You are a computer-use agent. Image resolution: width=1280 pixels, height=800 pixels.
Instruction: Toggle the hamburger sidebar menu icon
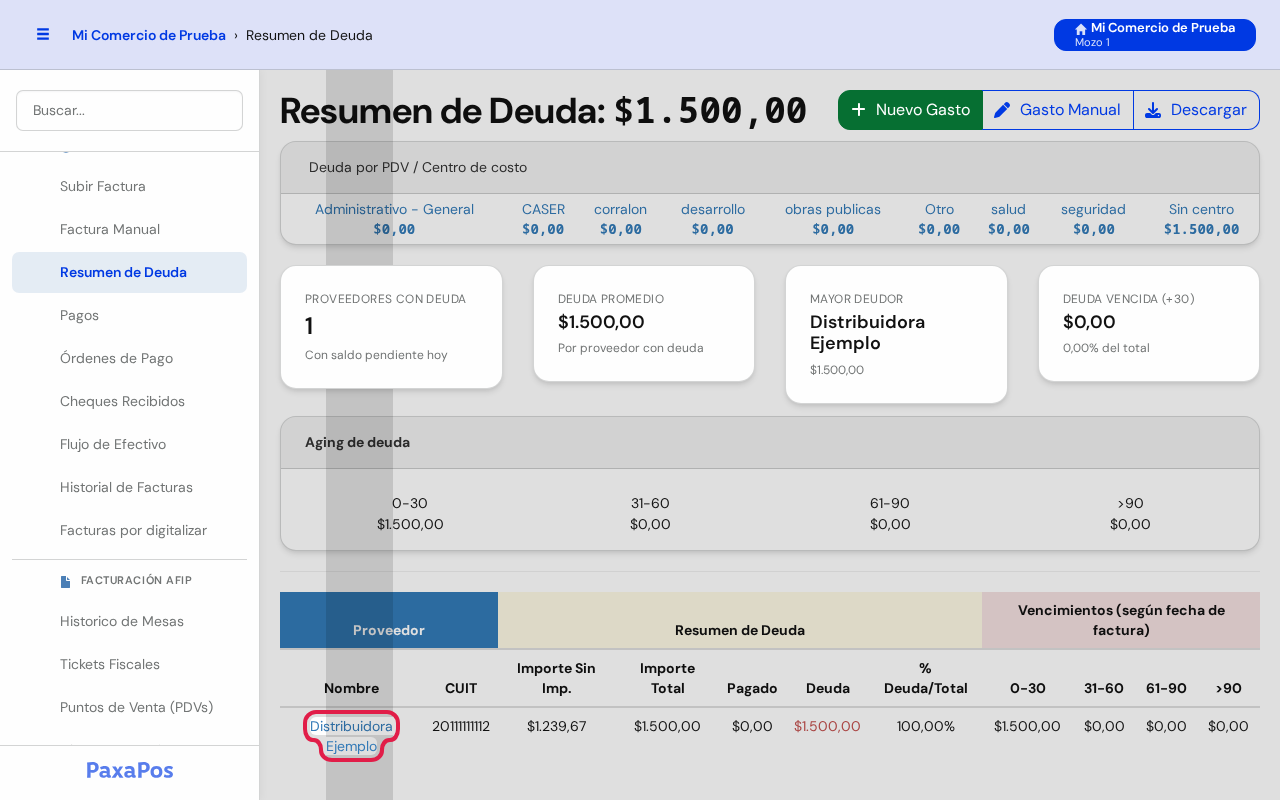pos(43,34)
